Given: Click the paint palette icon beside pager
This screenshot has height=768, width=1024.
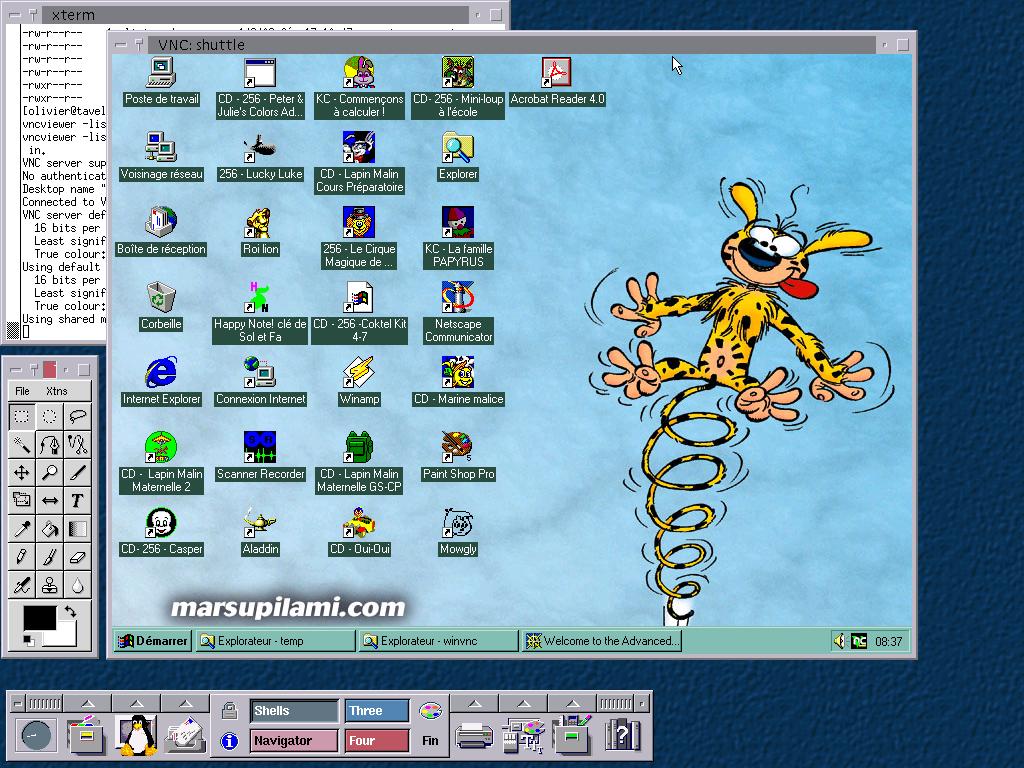Looking at the screenshot, I should pos(430,711).
